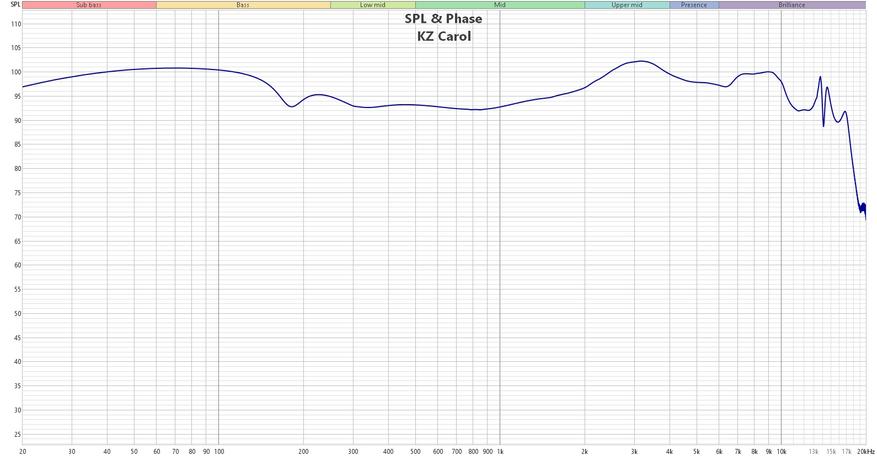Click the SPL axis unit label

pos(15,4)
